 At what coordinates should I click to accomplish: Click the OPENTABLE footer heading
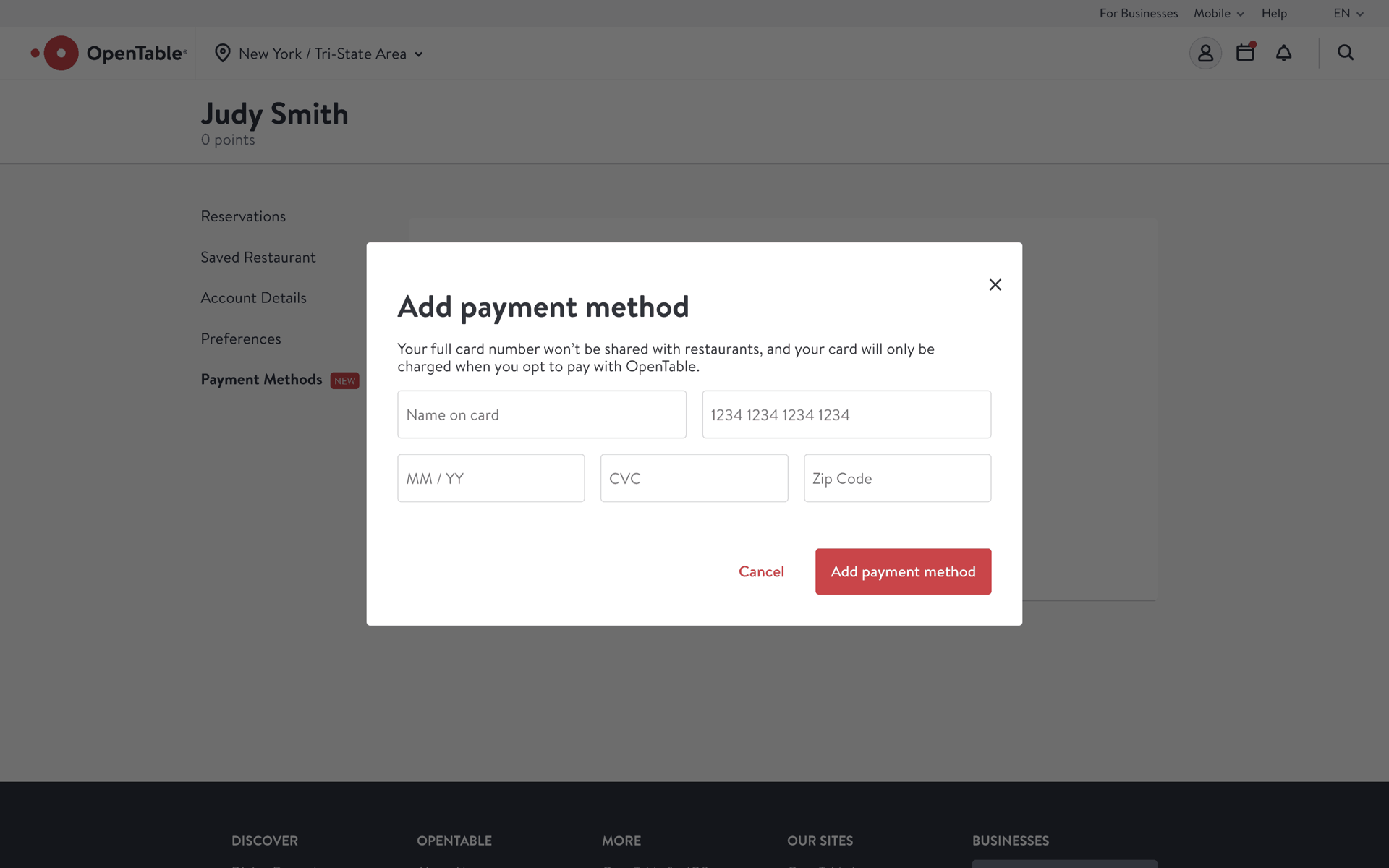coord(454,841)
